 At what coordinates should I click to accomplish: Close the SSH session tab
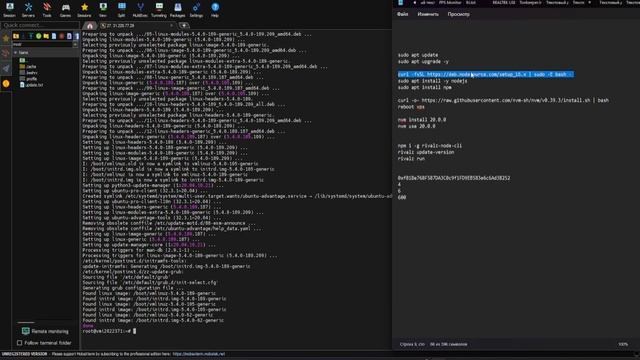coord(171,25)
